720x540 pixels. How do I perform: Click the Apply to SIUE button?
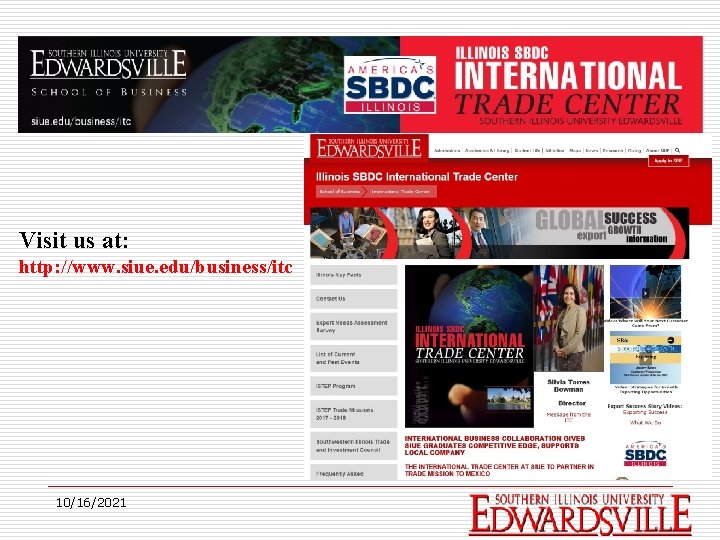point(668,161)
